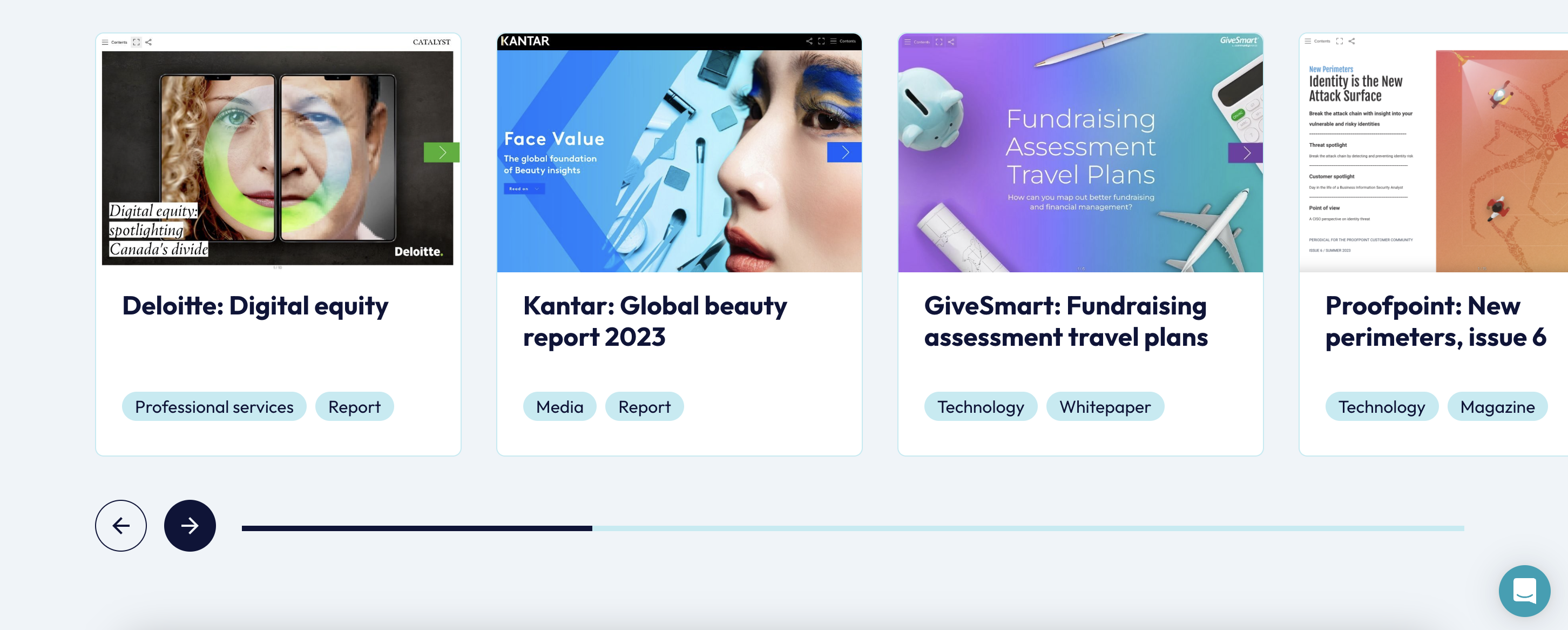Open the Contents menu on Deloitte preview
The width and height of the screenshot is (1568, 630).
[114, 42]
